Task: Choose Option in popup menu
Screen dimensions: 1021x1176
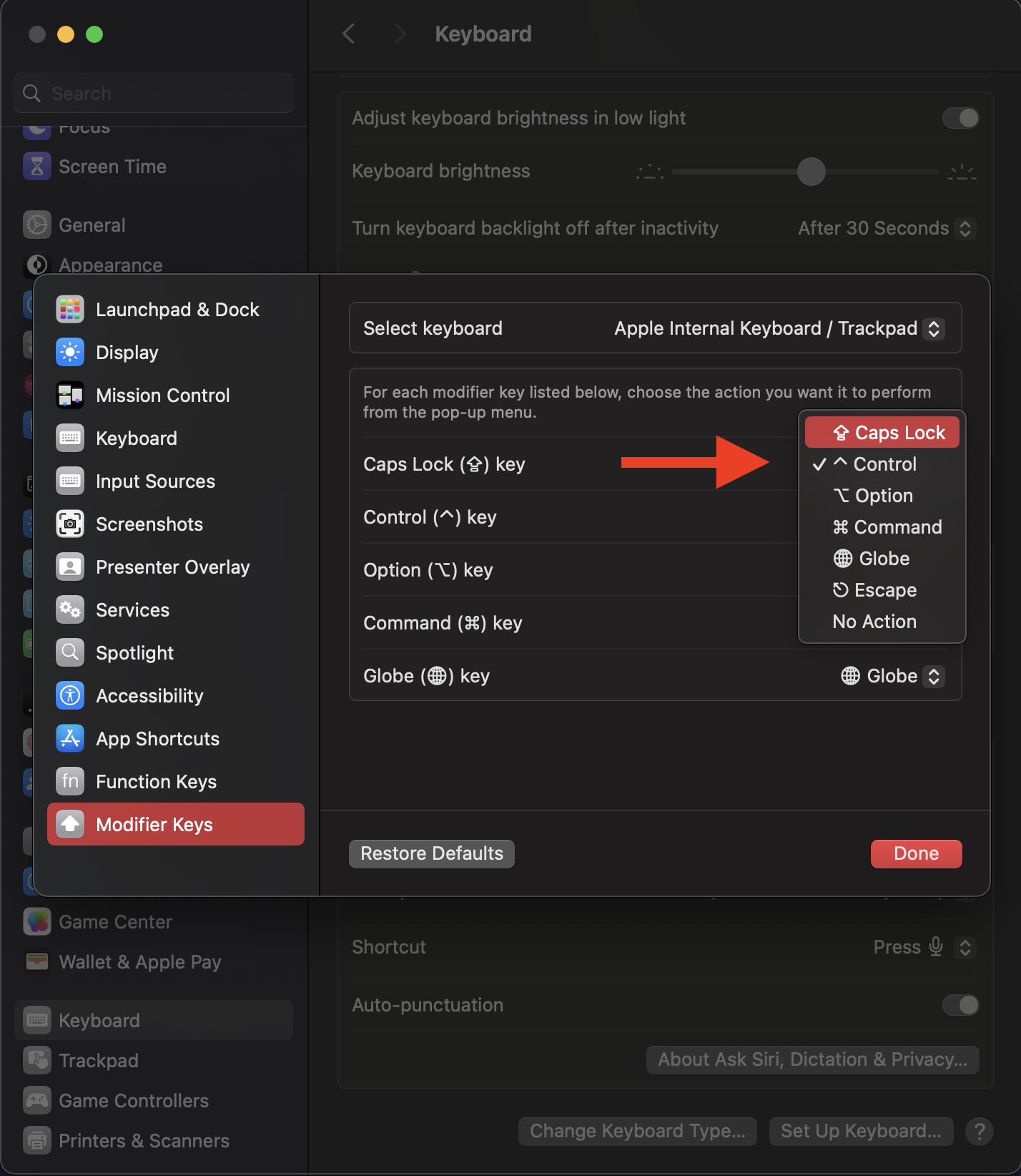Action: [x=882, y=496]
